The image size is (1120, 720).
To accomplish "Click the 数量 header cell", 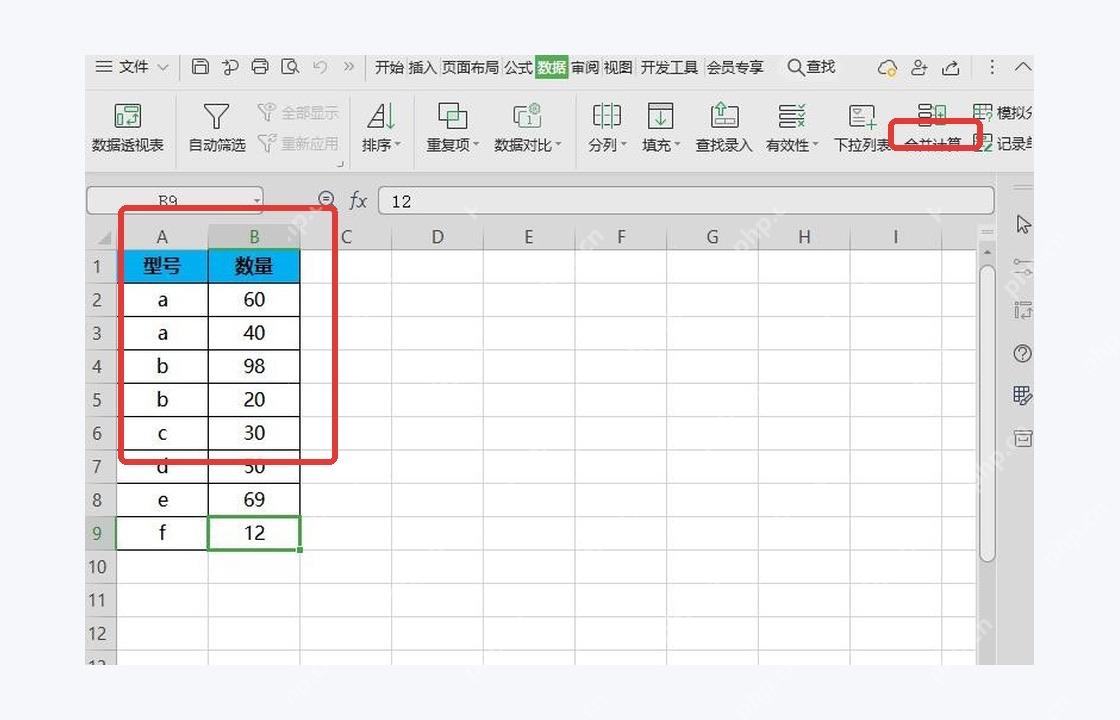I will 254,266.
